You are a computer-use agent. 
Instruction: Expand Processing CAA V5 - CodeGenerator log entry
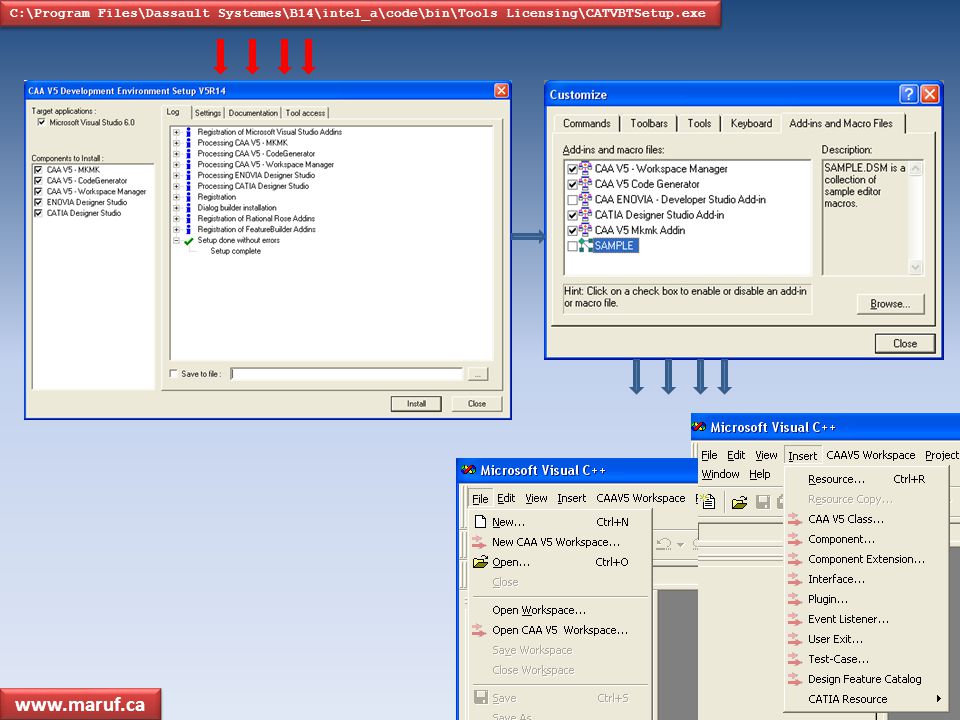coord(176,154)
